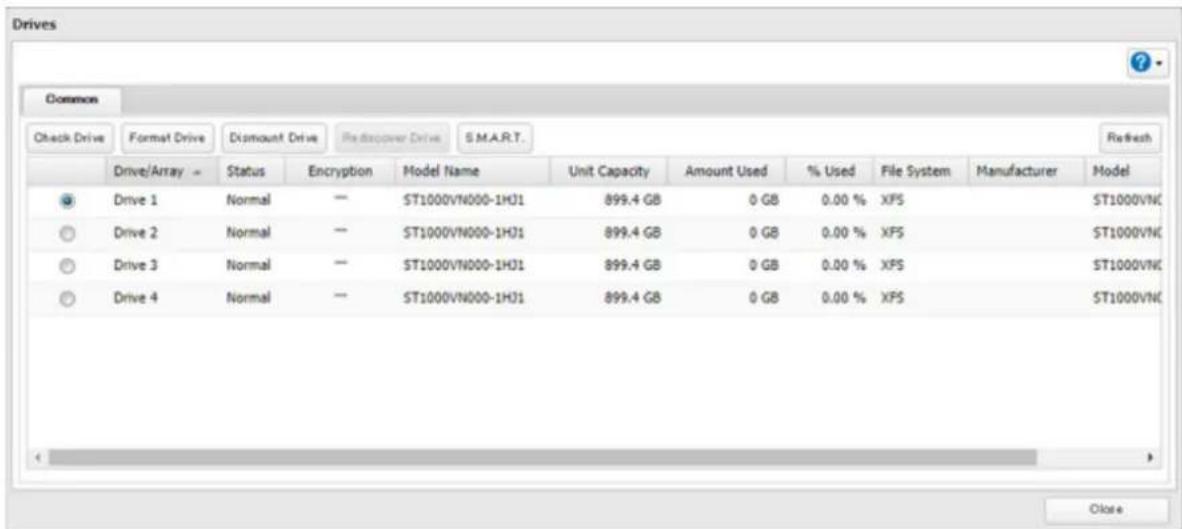Image resolution: width=1182 pixels, height=529 pixels.
Task: Click the Rediscover Drive button
Action: 392,138
